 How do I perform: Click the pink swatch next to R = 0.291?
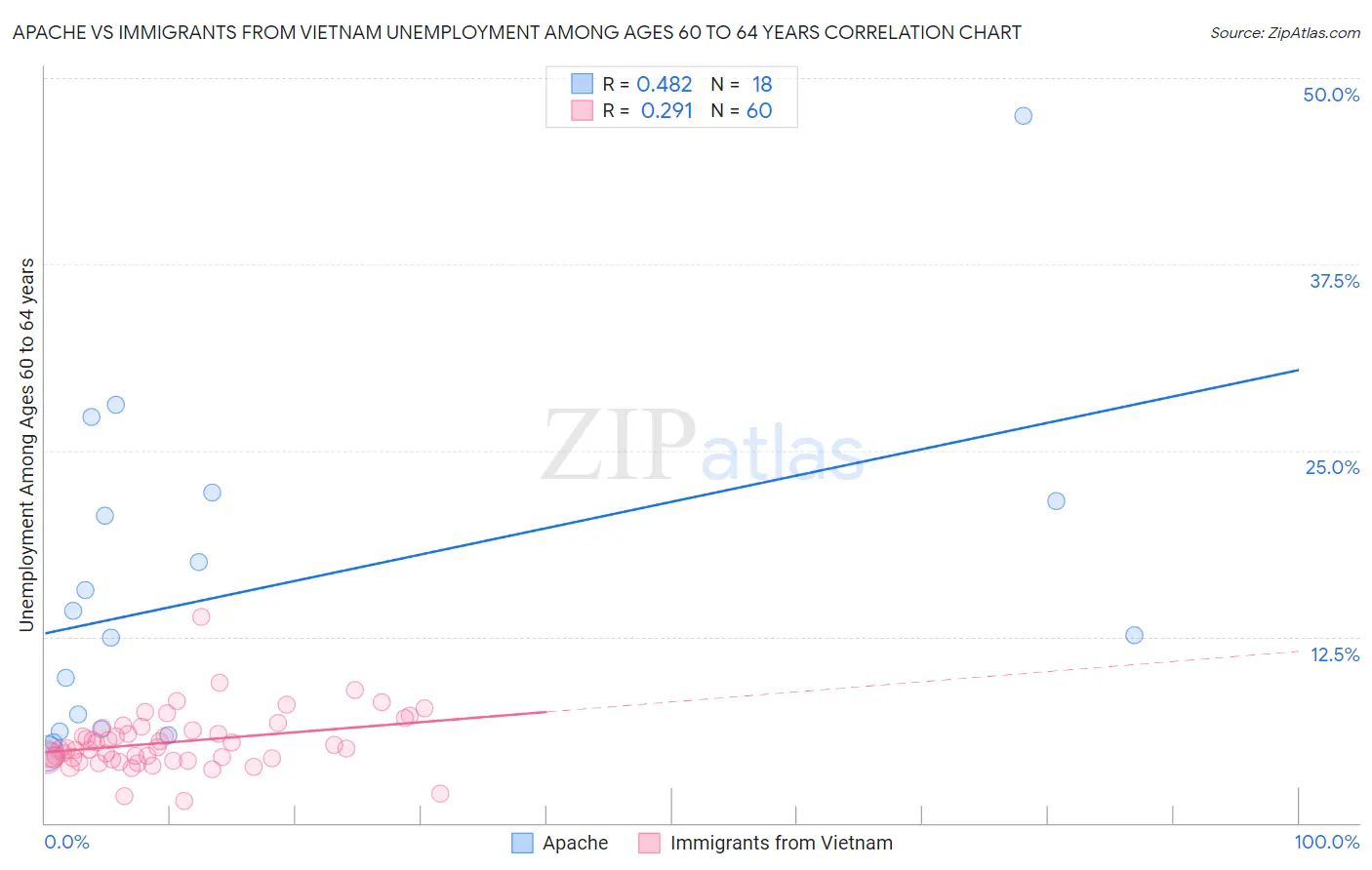(582, 110)
